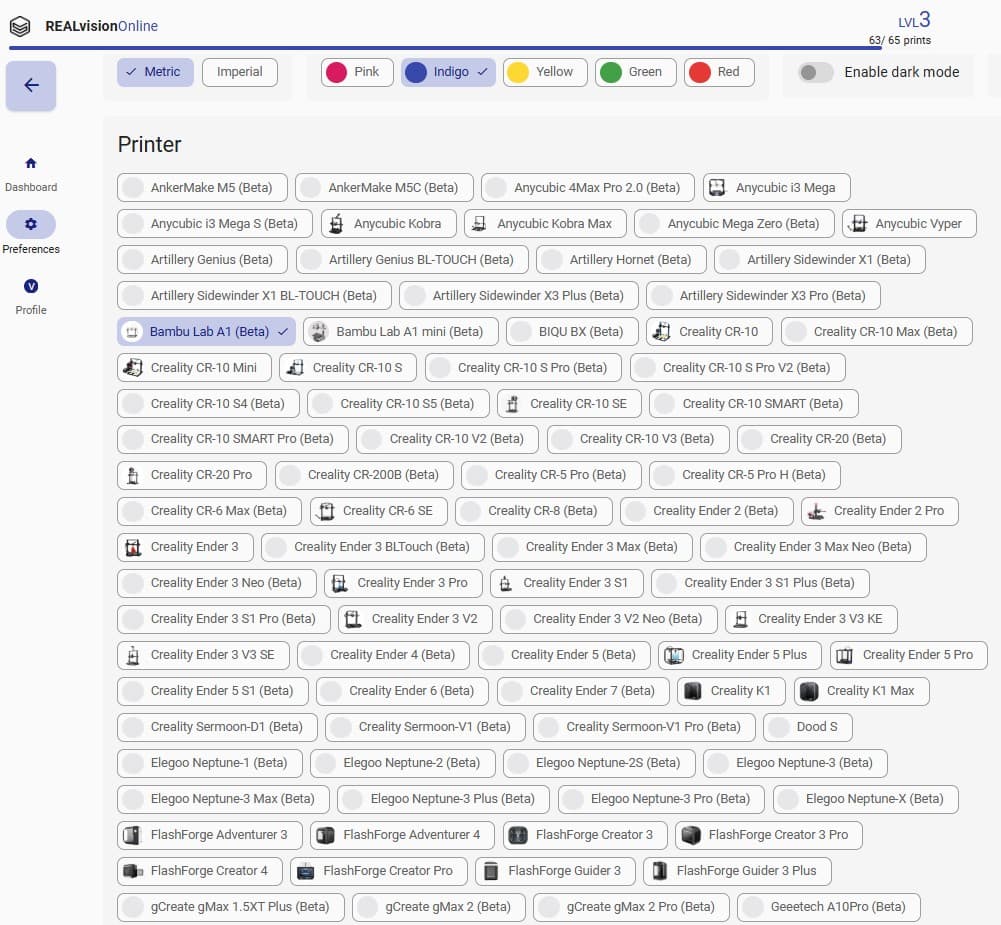The image size is (1001, 925).
Task: Click the Creality Ender 3 Pro printer icon
Action: click(339, 583)
